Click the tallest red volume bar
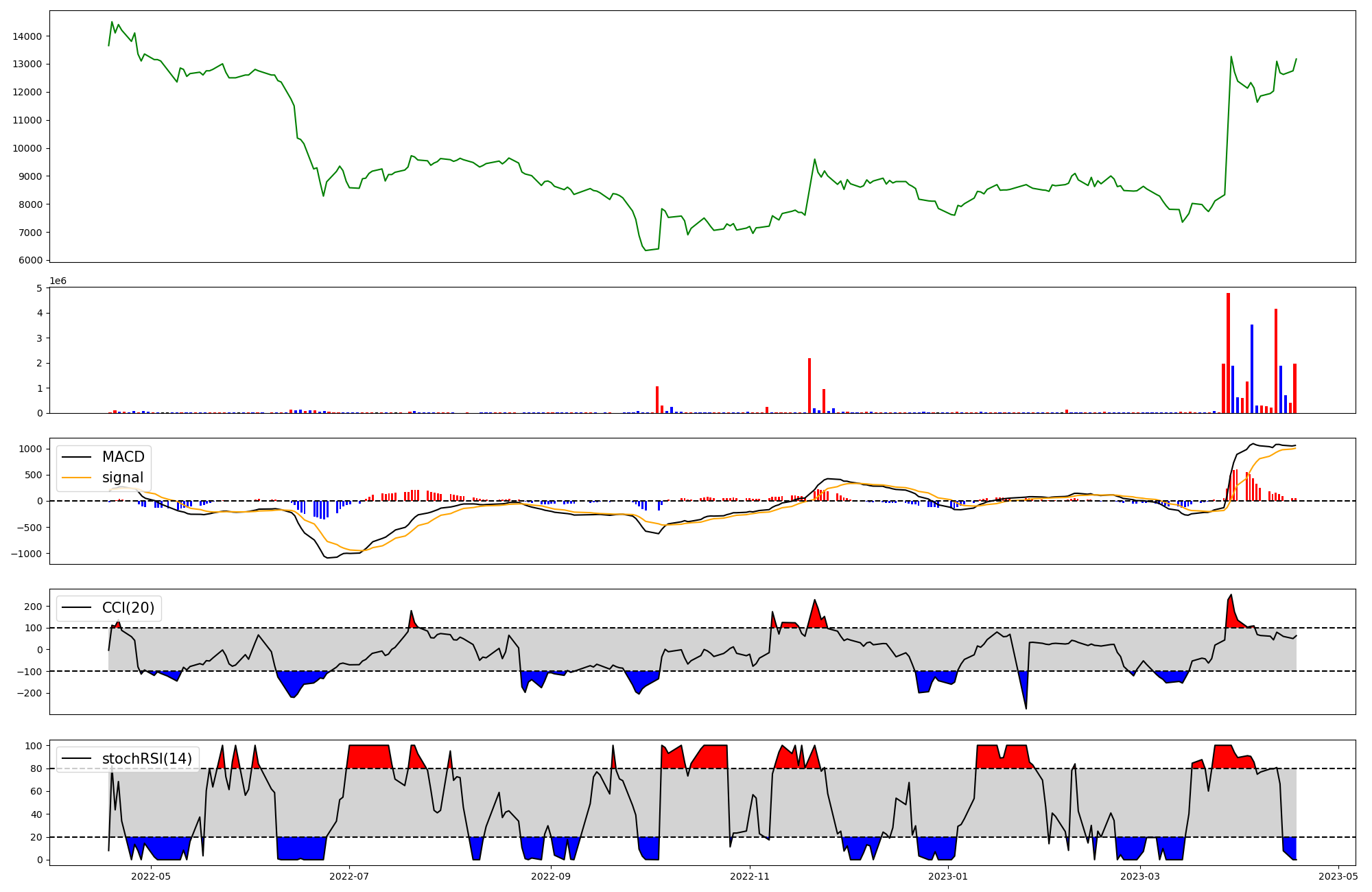Screen dimensions: 1372x892 (x=1228, y=353)
